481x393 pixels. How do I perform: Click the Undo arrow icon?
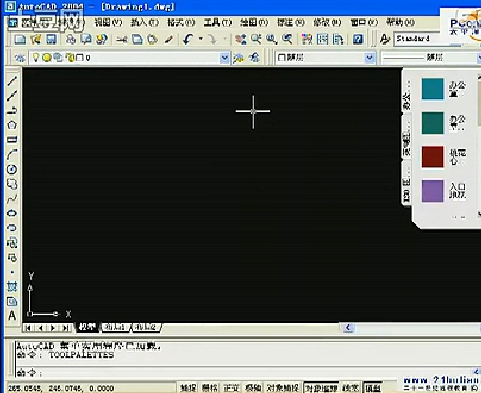click(188, 39)
